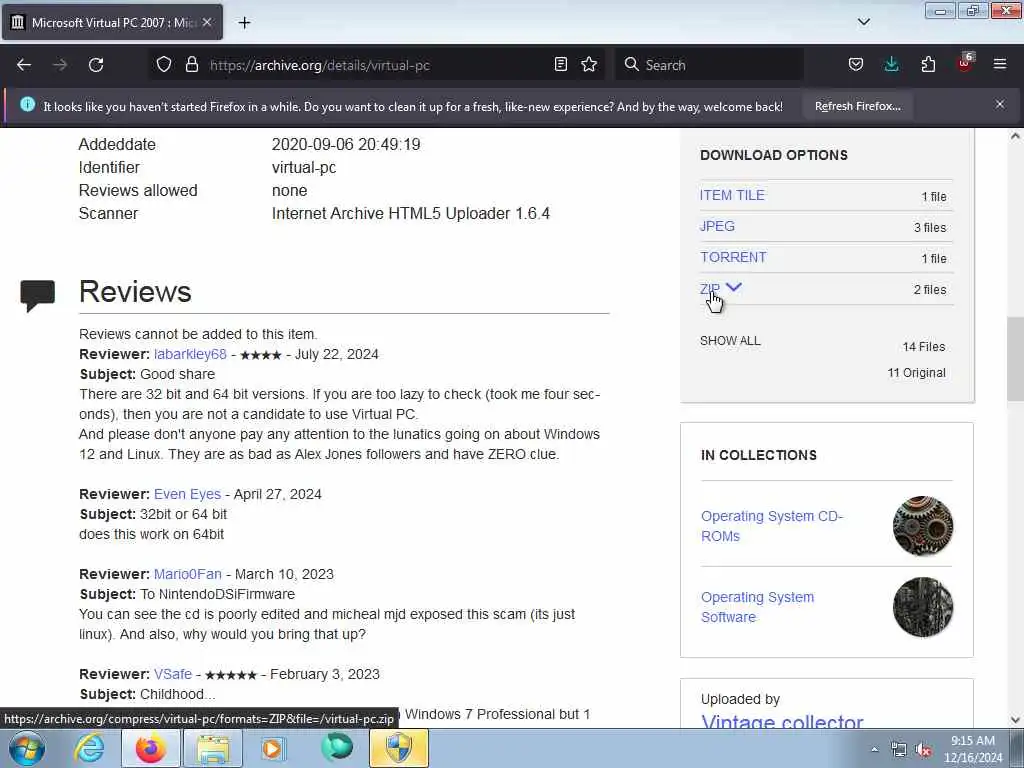The width and height of the screenshot is (1024, 768).
Task: Bookmark this page with the star icon
Action: [x=589, y=65]
